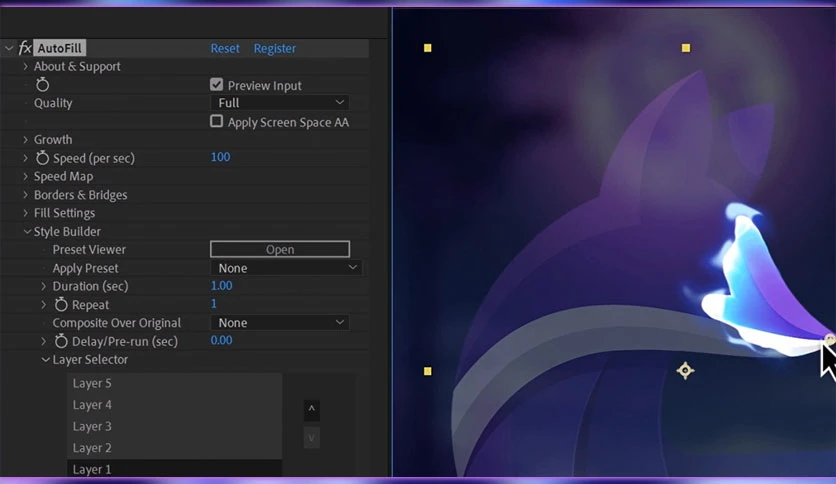
Task: Expand the Borders & Bridges section
Action: point(25,195)
